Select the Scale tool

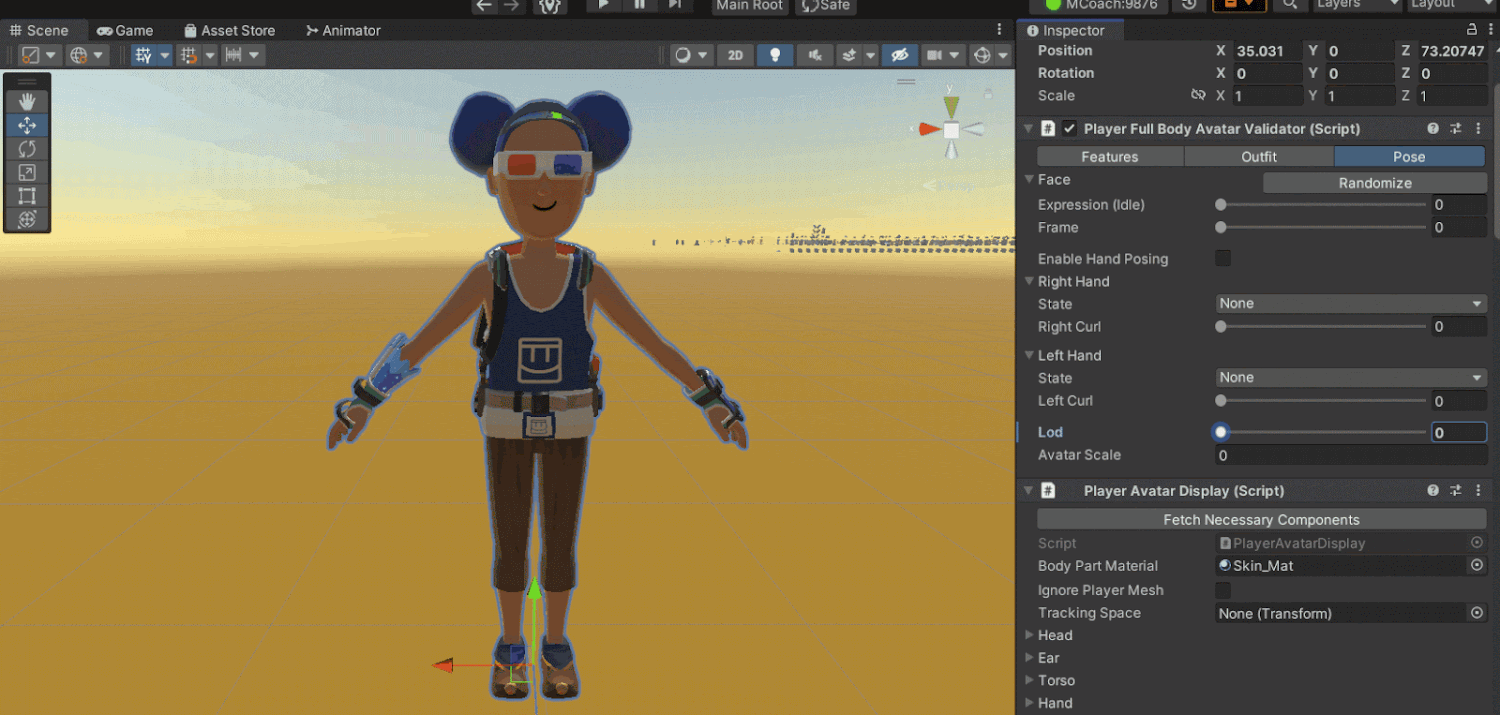click(x=27, y=171)
